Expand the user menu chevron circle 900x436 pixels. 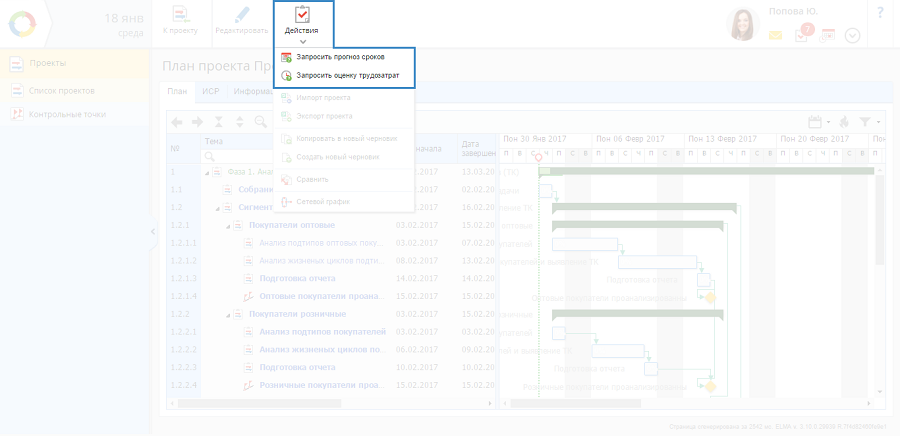point(853,36)
